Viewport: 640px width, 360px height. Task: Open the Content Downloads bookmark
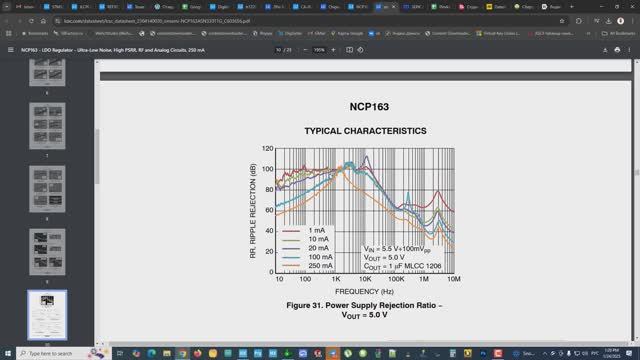tap(447, 33)
